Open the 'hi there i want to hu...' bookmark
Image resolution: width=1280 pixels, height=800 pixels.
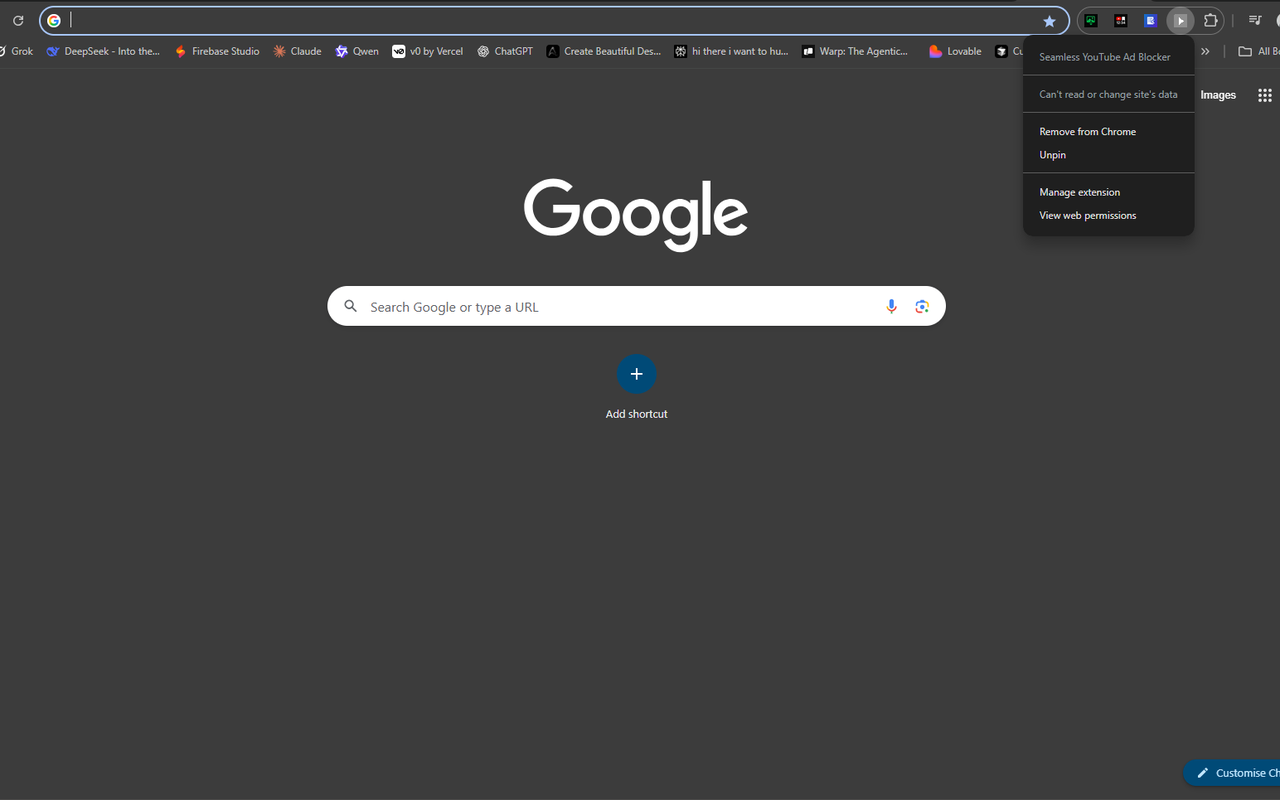tap(731, 51)
